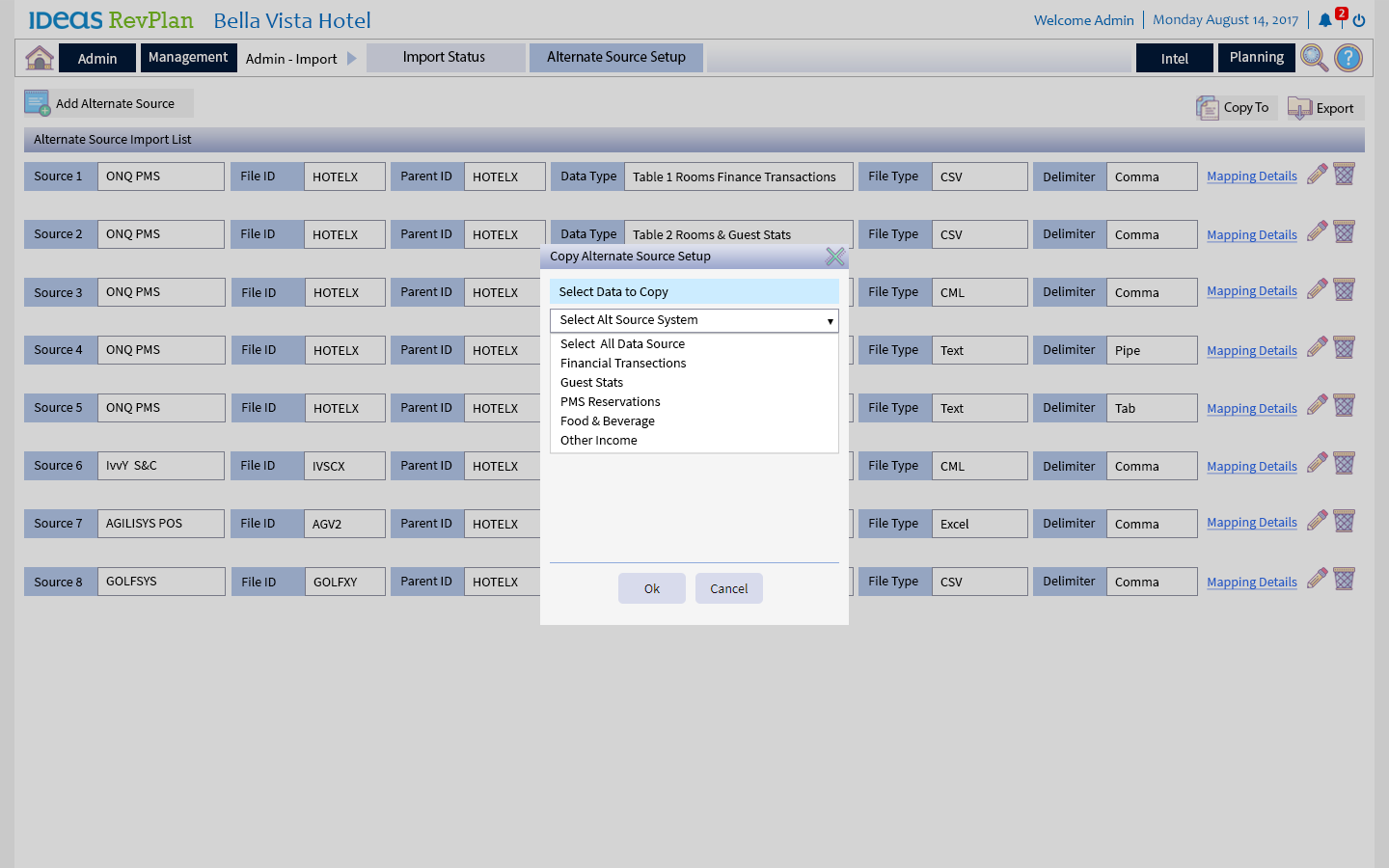Click the Cancel button in dialog

(728, 588)
